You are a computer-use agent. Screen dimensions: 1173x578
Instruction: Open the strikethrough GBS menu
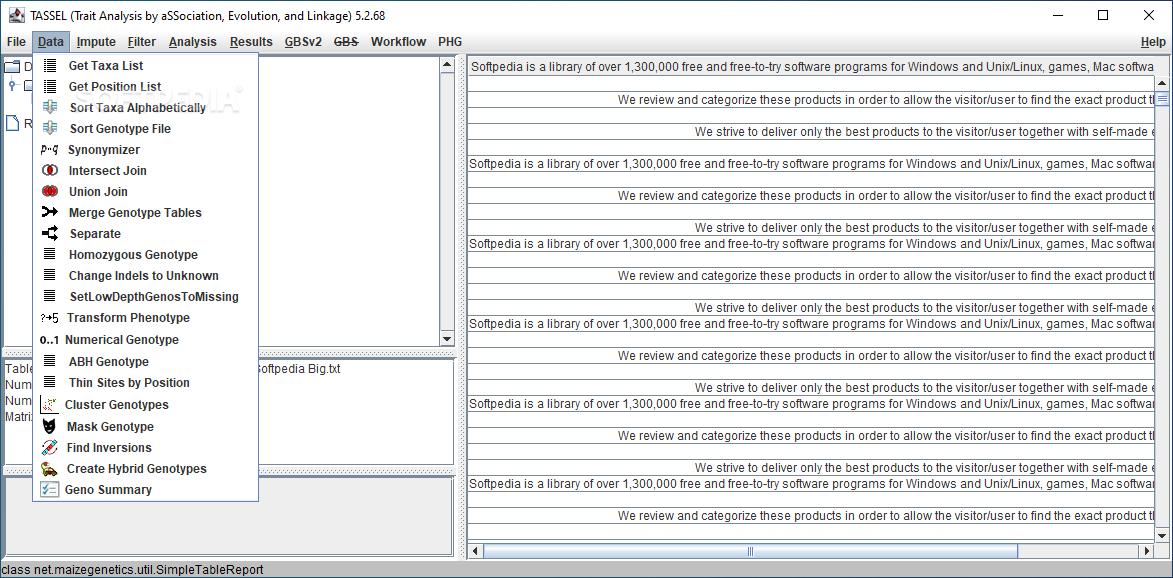(346, 42)
